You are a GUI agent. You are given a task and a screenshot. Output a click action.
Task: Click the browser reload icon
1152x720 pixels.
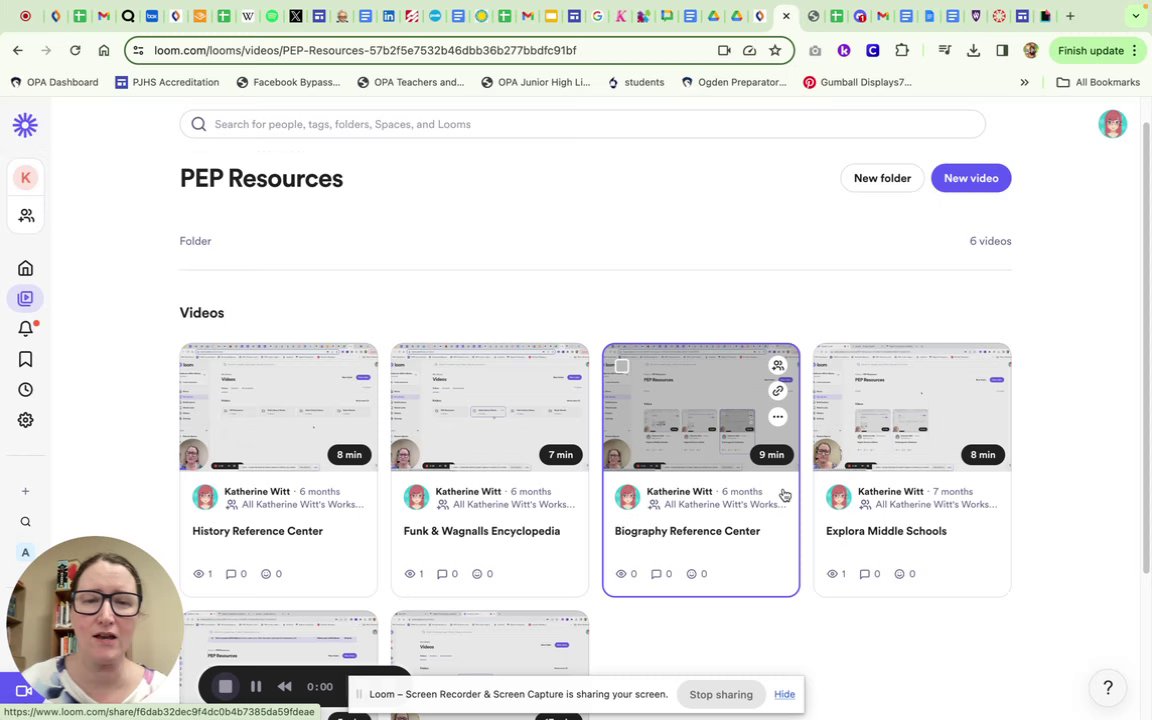[75, 50]
